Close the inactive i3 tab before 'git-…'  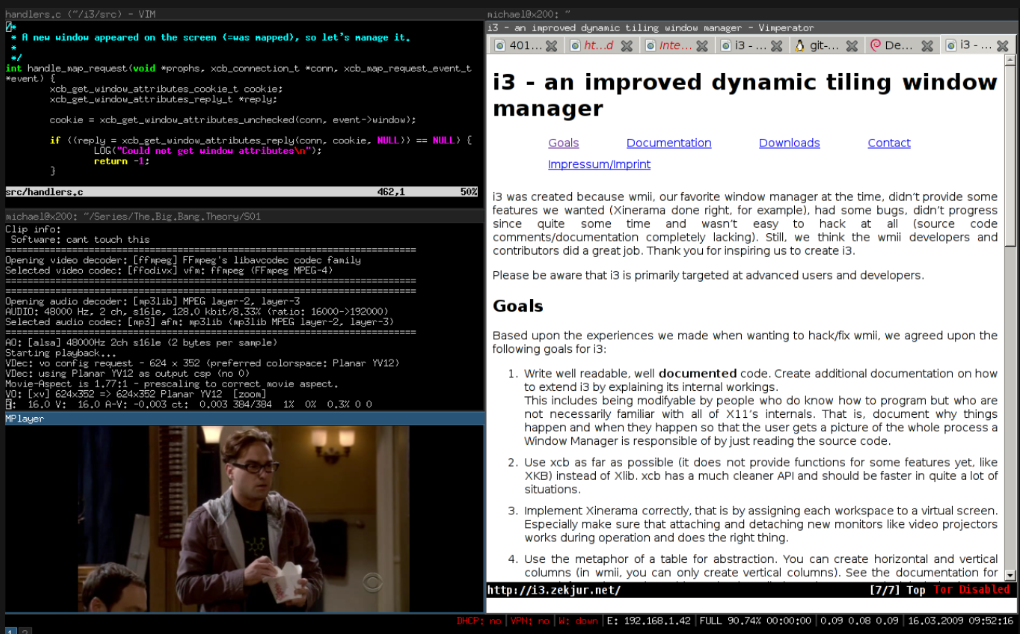[x=777, y=46]
